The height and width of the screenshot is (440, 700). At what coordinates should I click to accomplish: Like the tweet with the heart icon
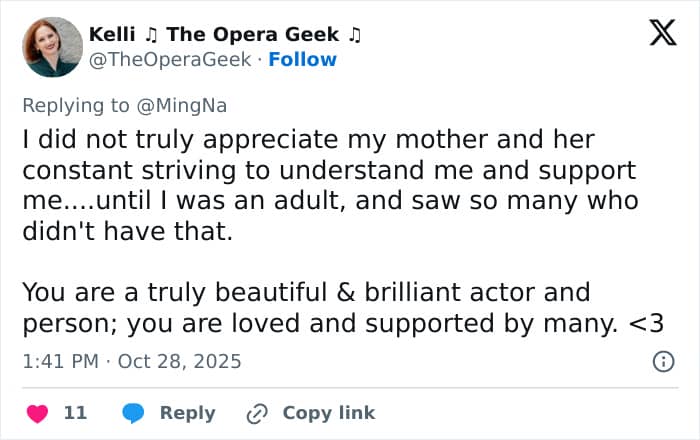tap(37, 413)
